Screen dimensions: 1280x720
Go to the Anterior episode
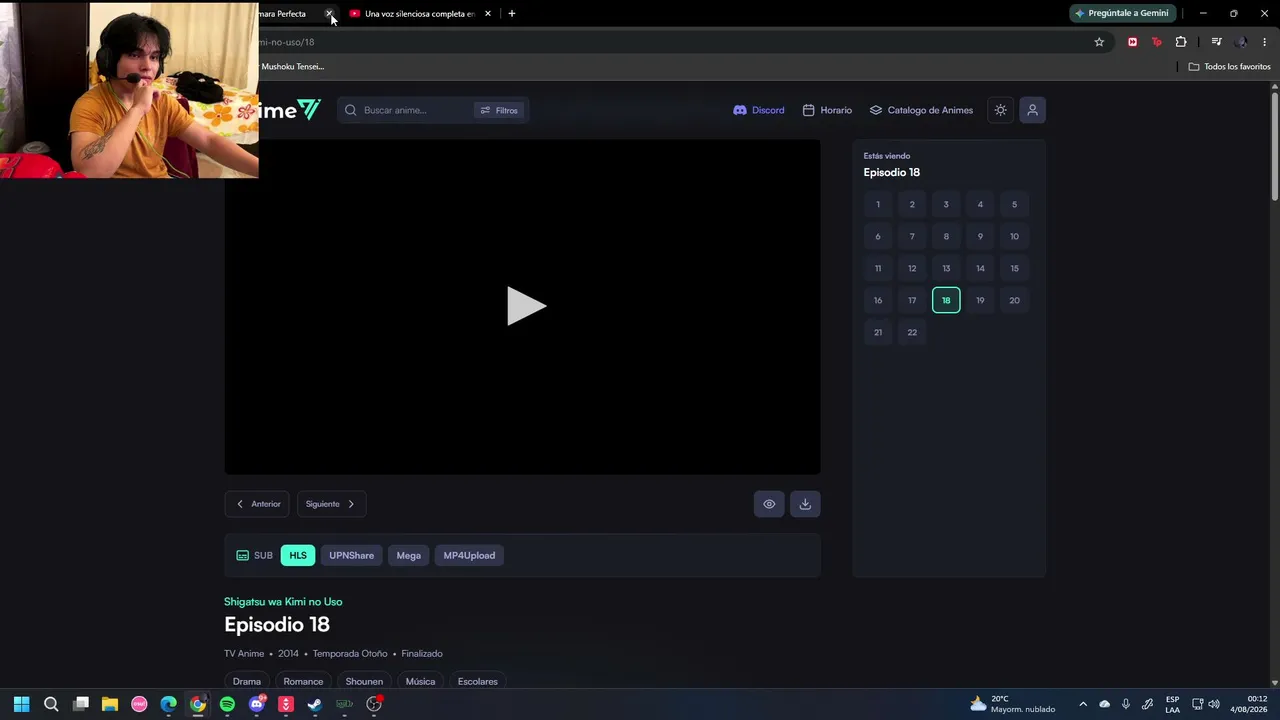coord(257,504)
